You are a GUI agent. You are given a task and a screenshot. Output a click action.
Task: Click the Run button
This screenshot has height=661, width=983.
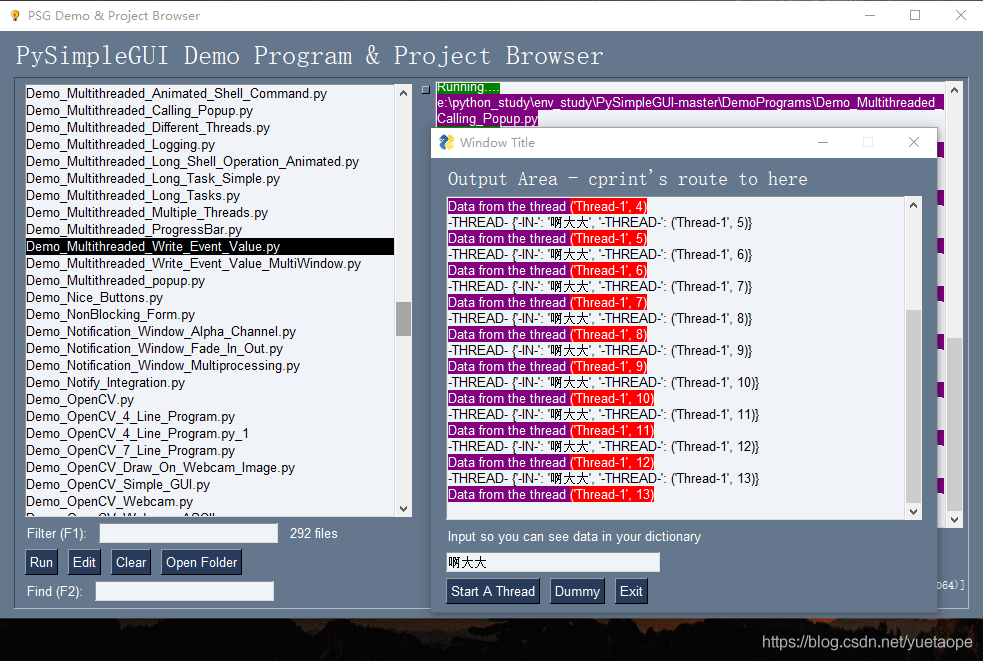41,563
